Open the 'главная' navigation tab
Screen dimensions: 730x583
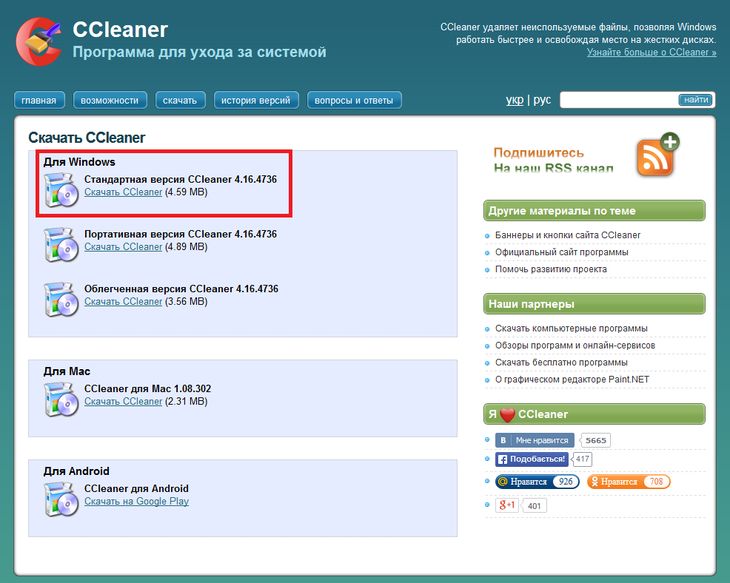pos(40,100)
